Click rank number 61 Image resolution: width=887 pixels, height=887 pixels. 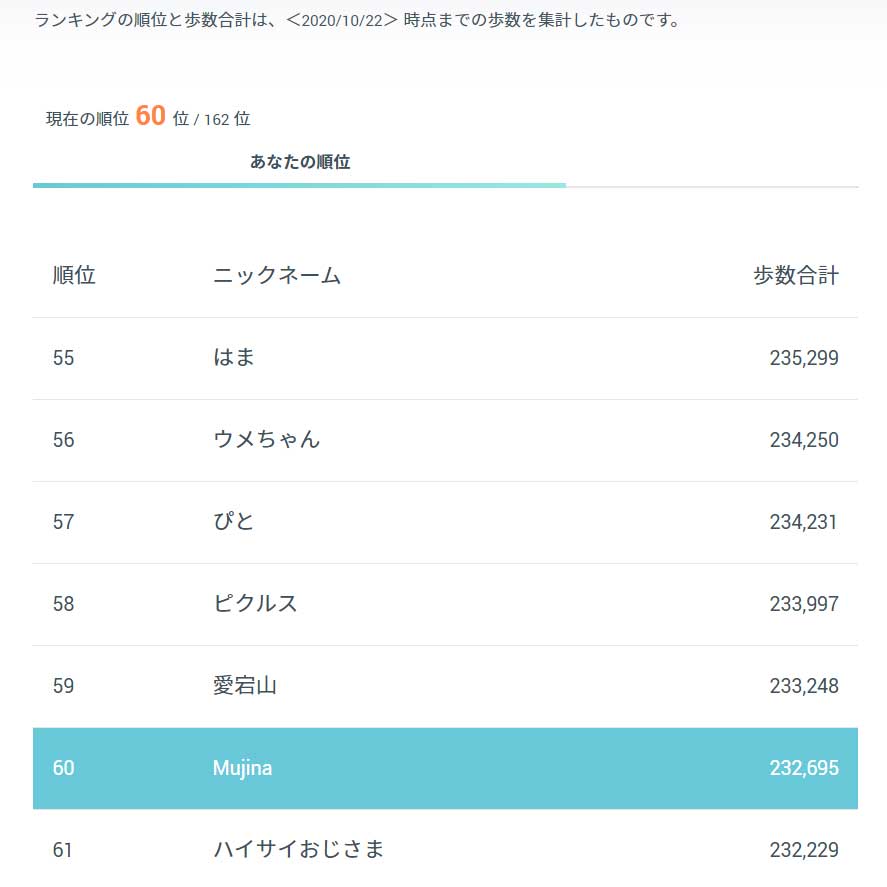pyautogui.click(x=62, y=850)
